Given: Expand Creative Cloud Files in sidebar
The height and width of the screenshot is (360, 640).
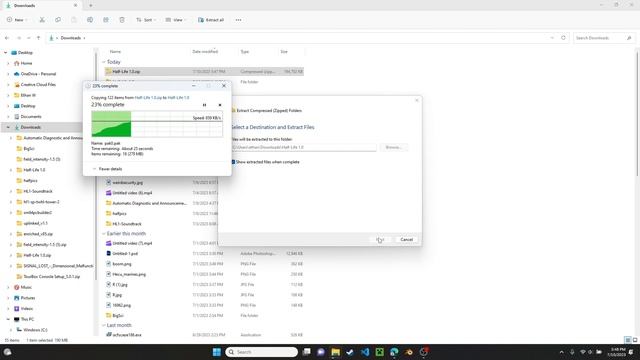Looking at the screenshot, I should coord(8,84).
